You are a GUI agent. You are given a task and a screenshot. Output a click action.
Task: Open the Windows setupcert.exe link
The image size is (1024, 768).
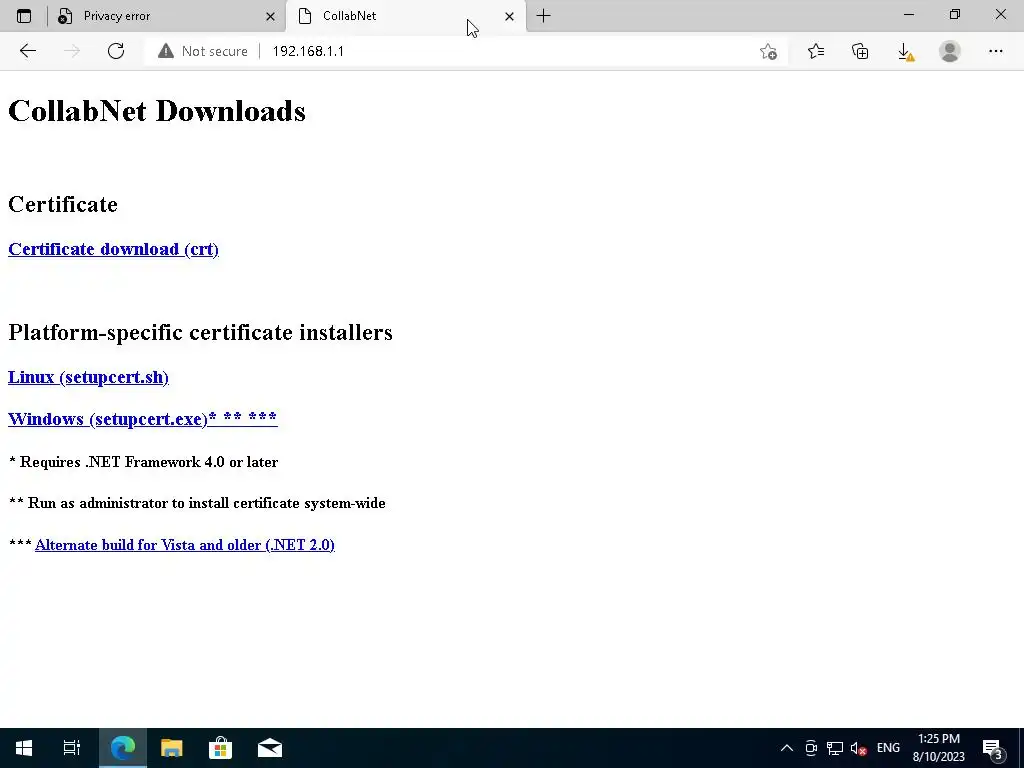(142, 418)
